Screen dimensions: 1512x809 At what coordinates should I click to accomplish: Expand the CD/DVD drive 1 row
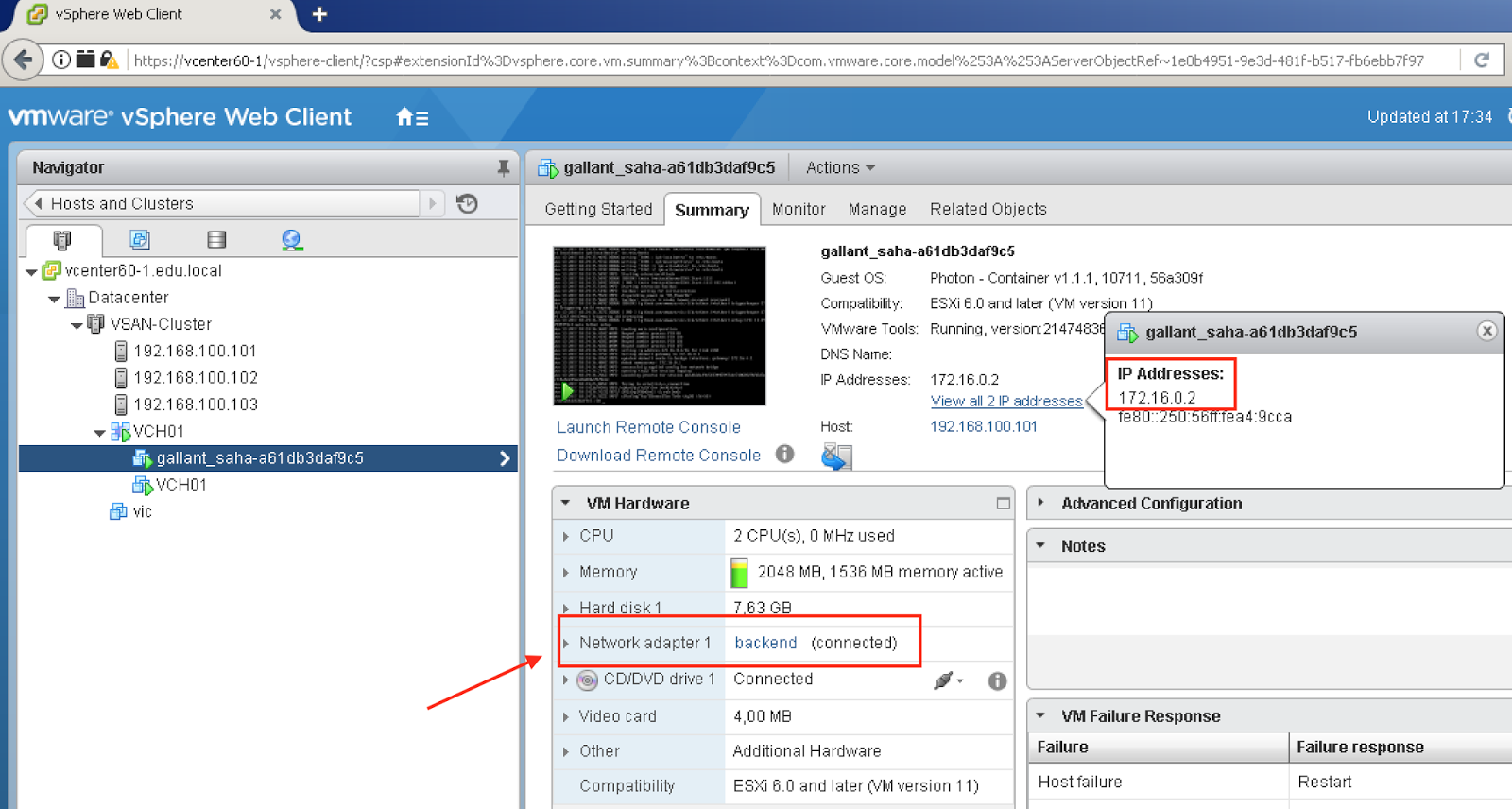coord(566,680)
